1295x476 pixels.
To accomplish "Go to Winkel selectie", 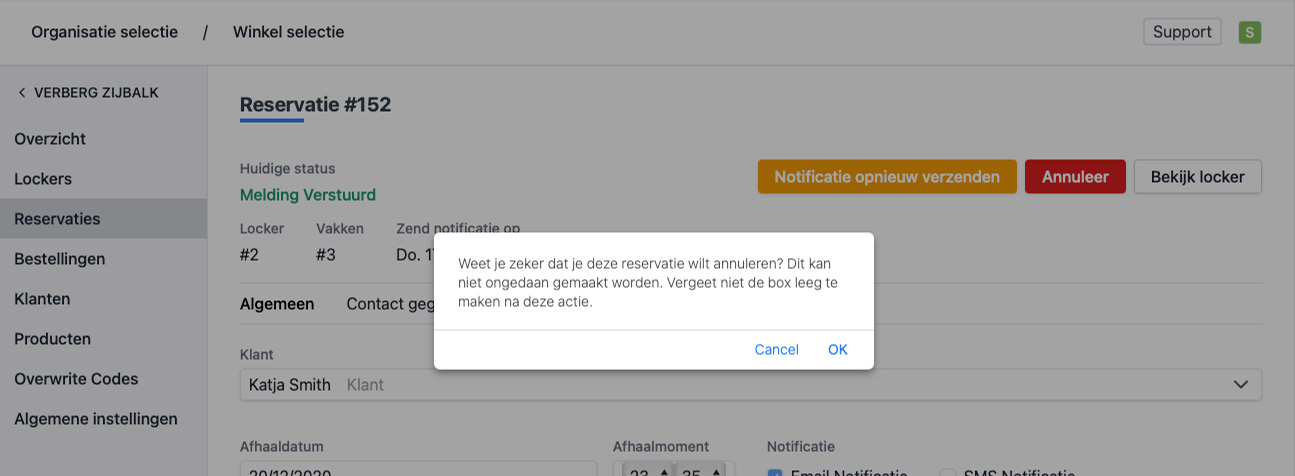I will [288, 32].
